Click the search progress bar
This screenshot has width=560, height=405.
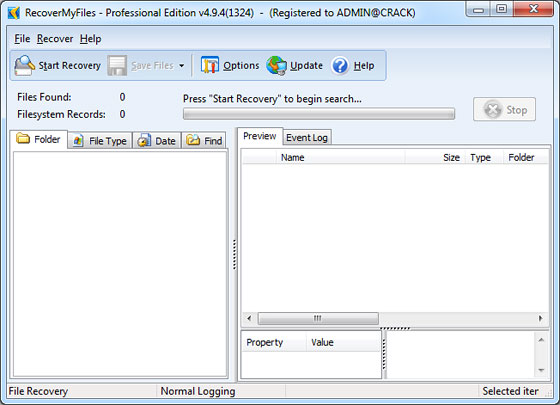pyautogui.click(x=319, y=114)
